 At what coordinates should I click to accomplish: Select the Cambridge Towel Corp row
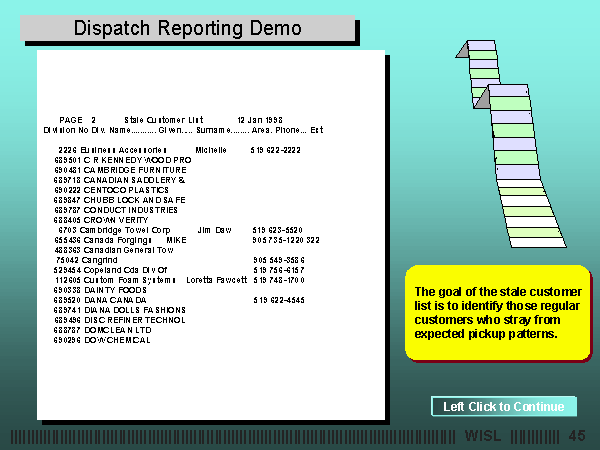(126, 230)
